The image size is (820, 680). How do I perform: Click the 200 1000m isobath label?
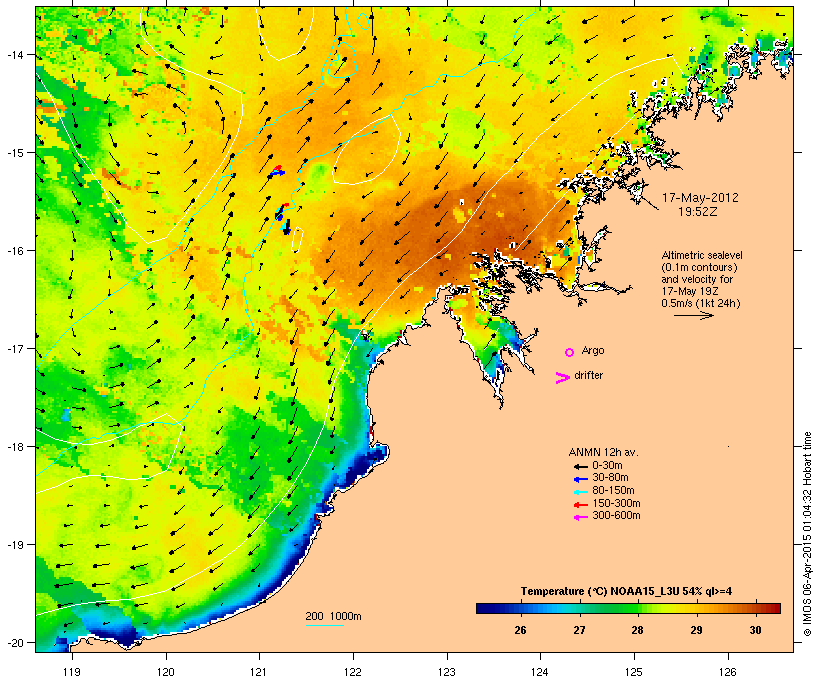click(x=333, y=616)
